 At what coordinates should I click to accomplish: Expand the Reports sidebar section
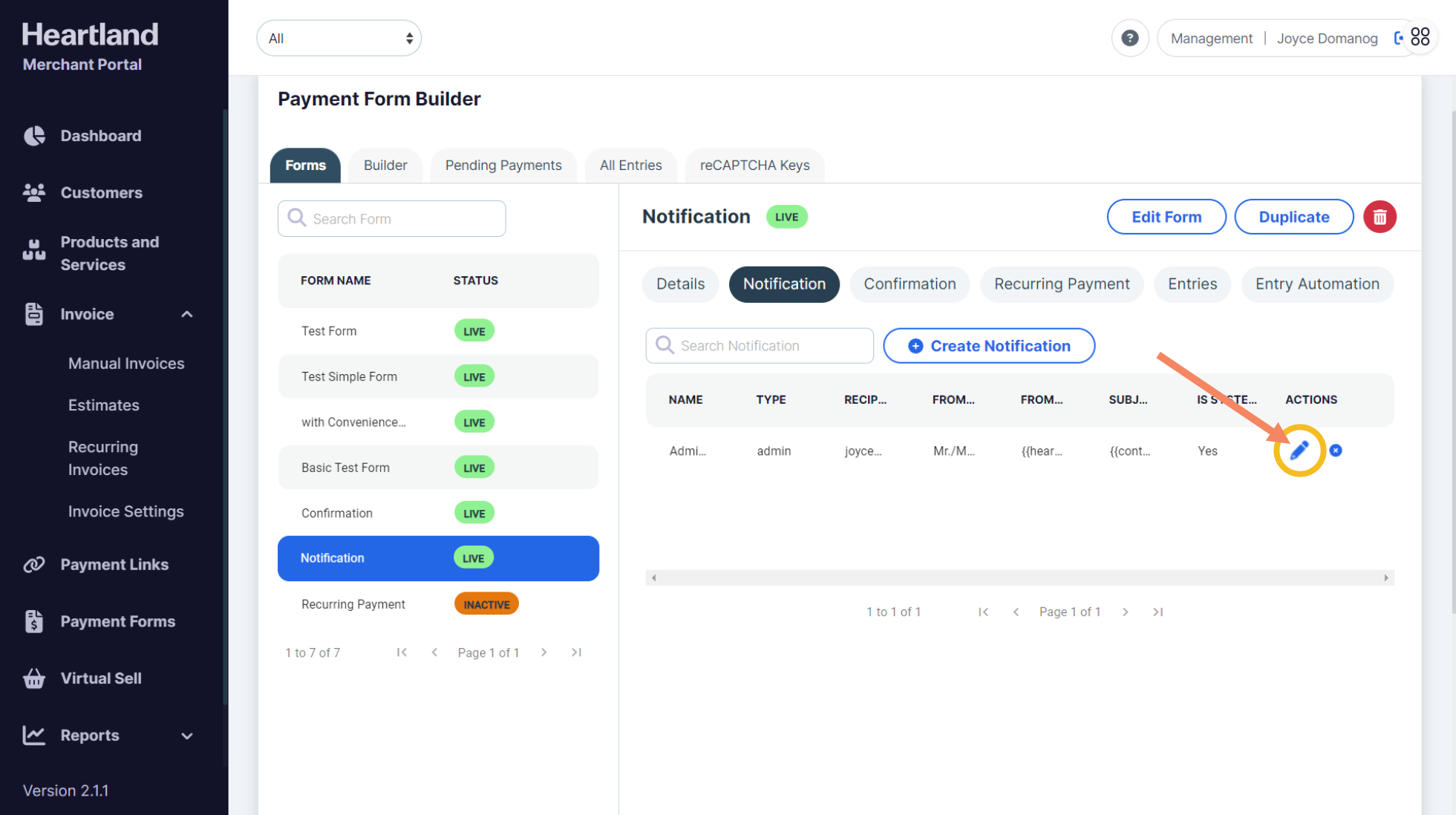pos(187,736)
